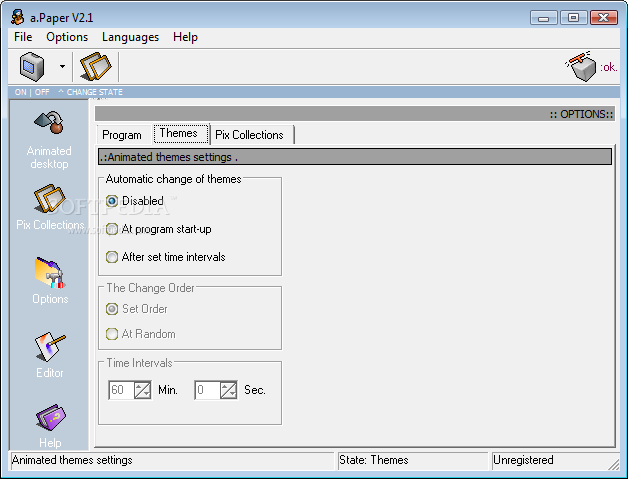This screenshot has height=479, width=628.
Task: Switch to the Pix Collections tab
Action: pos(252,135)
